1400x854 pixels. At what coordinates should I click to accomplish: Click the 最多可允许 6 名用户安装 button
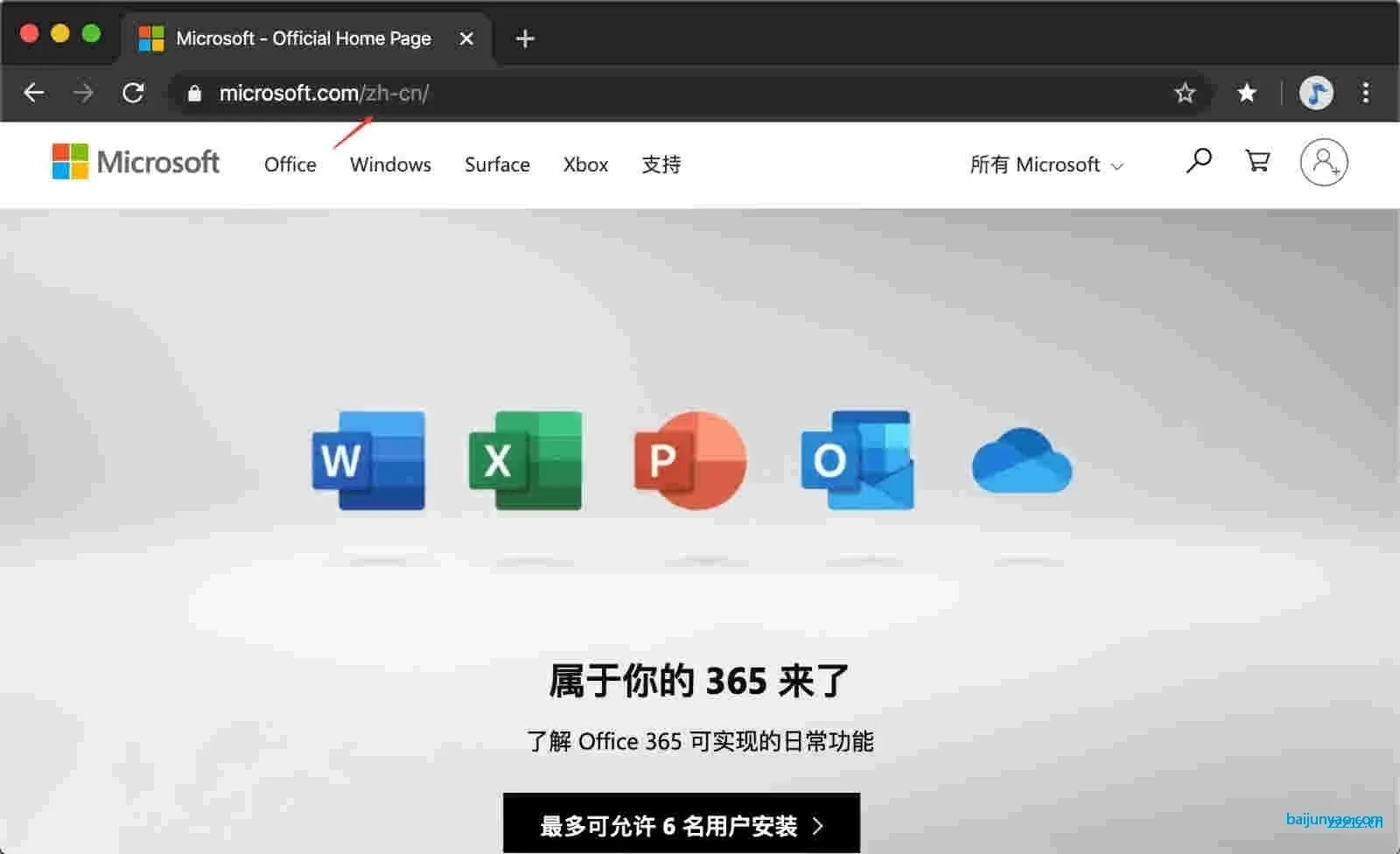pyautogui.click(x=682, y=823)
